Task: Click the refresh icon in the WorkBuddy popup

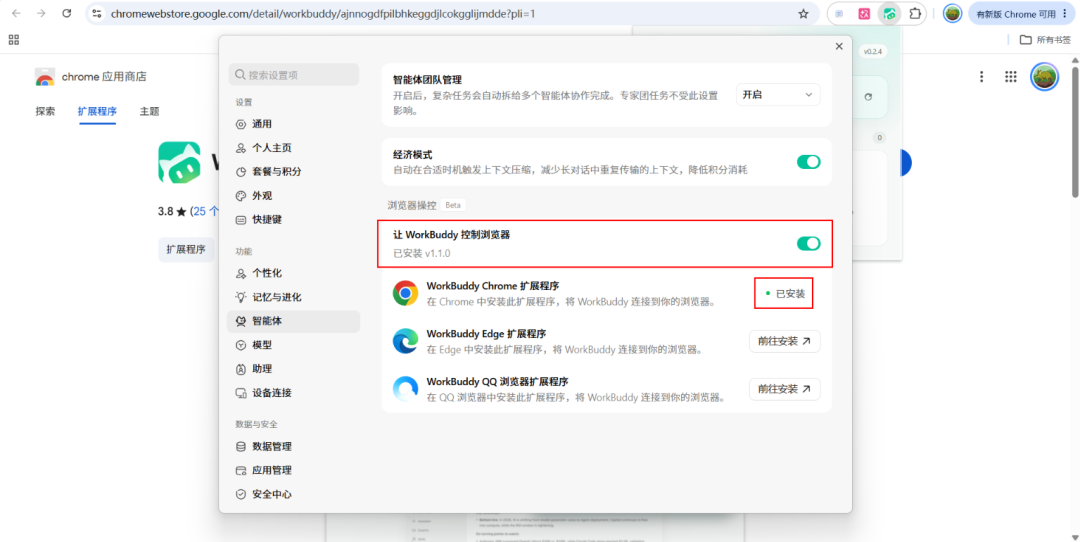Action: [x=868, y=97]
